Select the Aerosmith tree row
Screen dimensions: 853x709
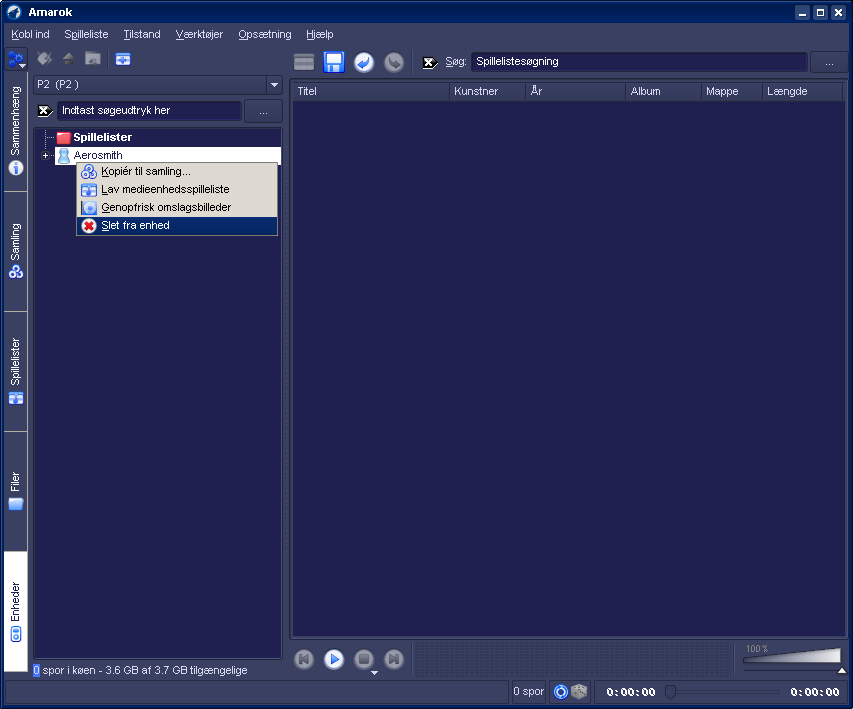click(x=168, y=155)
